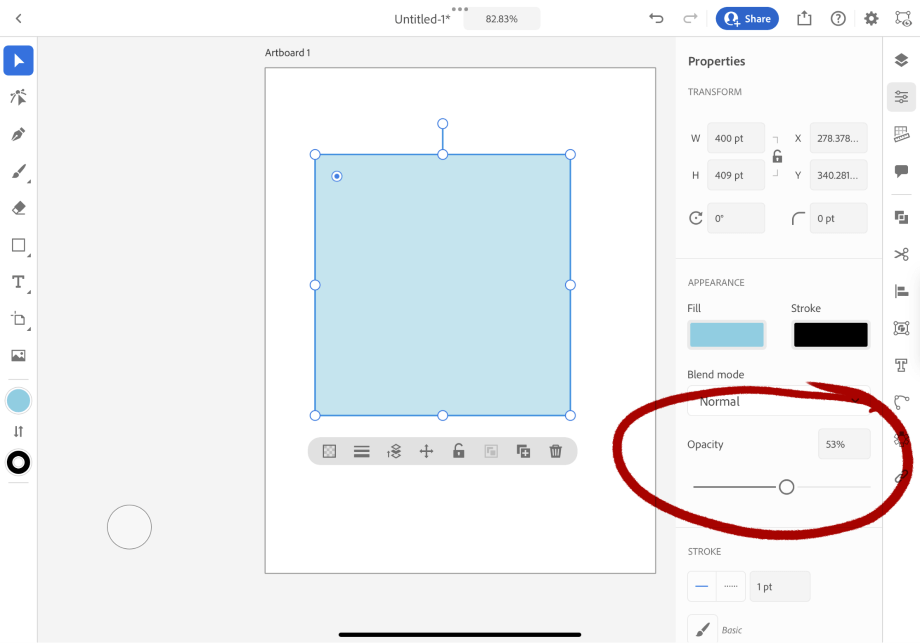The height and width of the screenshot is (643, 920).
Task: Select the Eraser tool
Action: [18, 208]
